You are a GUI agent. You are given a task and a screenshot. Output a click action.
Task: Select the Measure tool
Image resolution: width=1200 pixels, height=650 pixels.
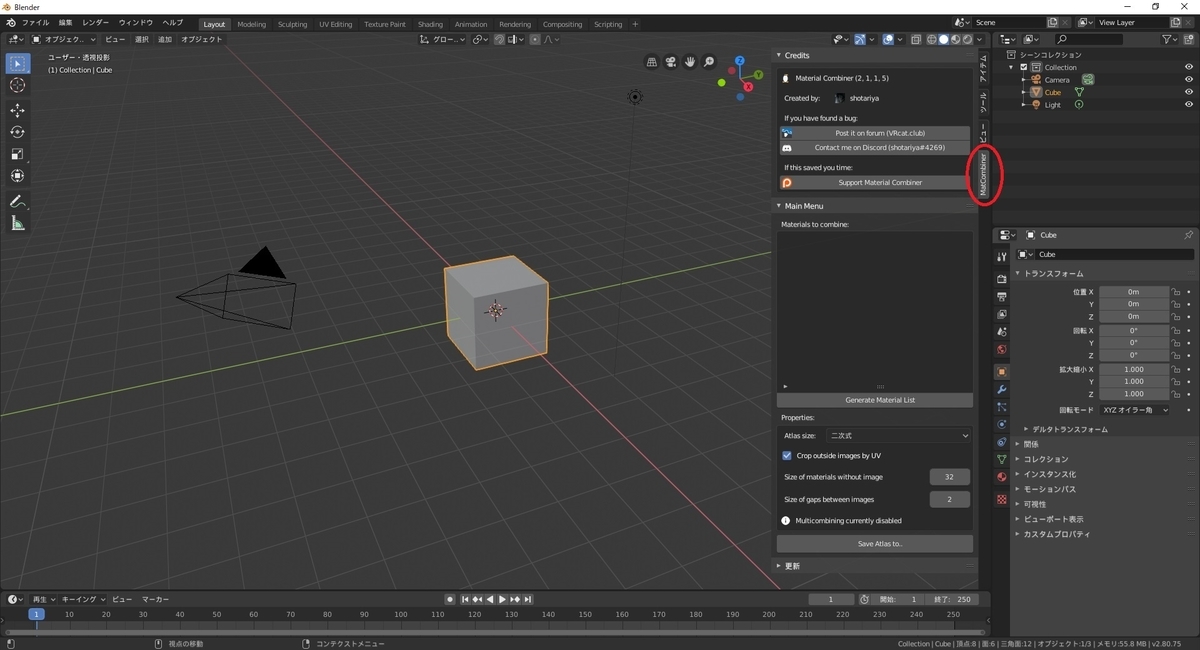coord(18,223)
